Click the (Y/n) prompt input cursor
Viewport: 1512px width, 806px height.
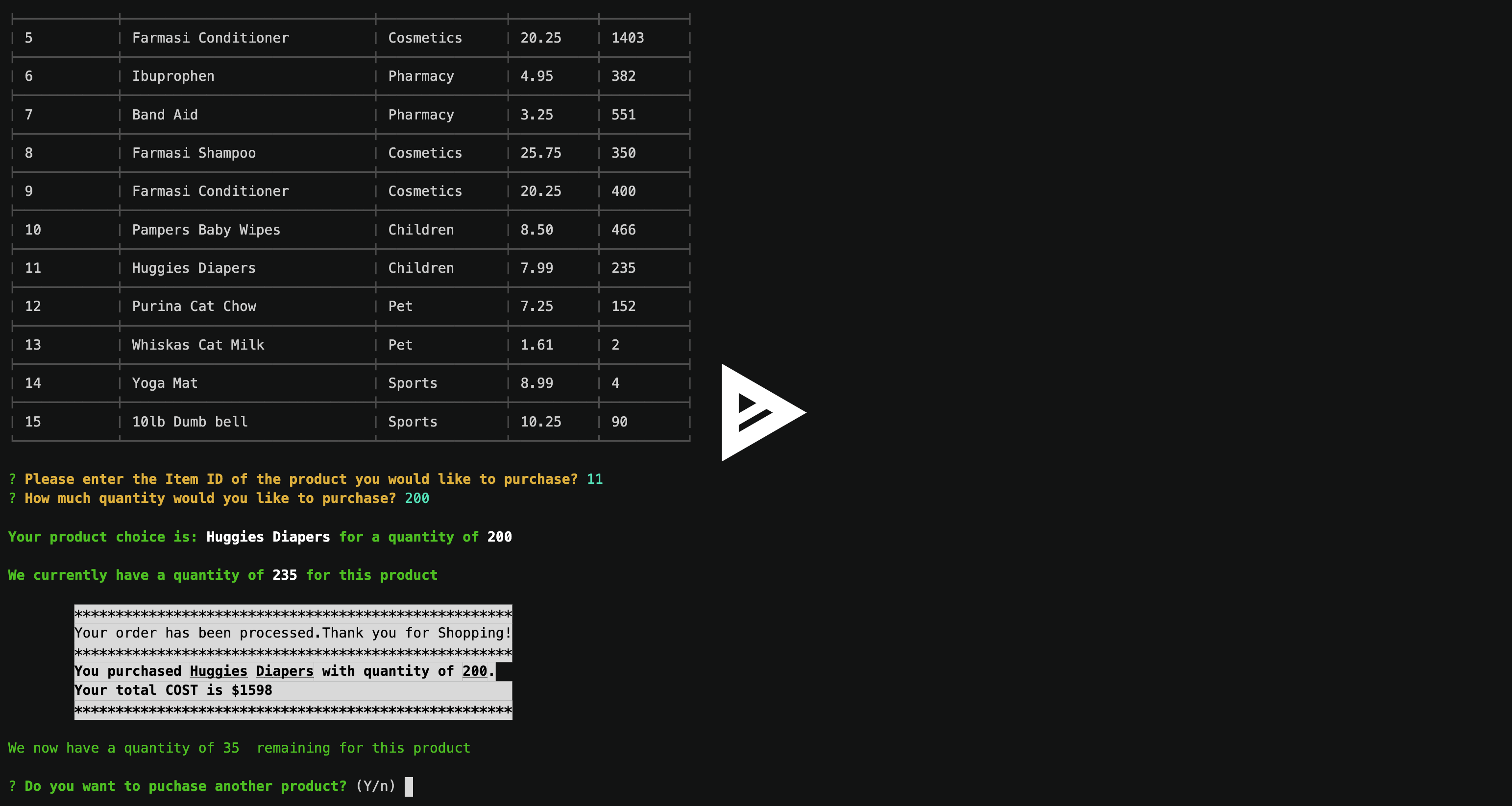409,786
